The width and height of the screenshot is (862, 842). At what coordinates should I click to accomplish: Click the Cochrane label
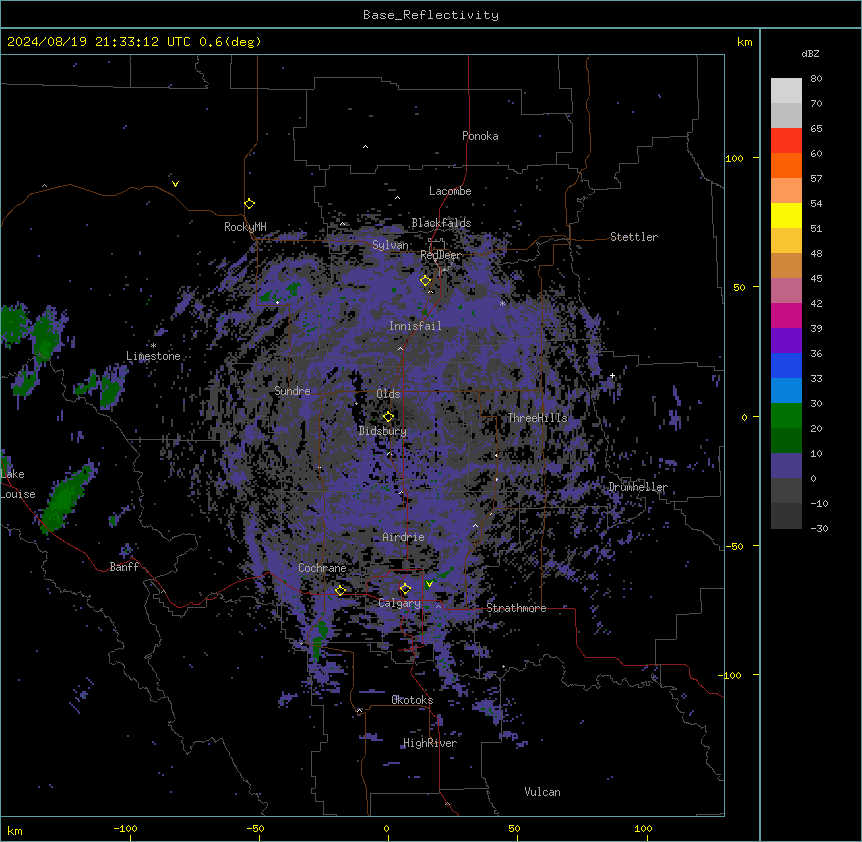[322, 568]
